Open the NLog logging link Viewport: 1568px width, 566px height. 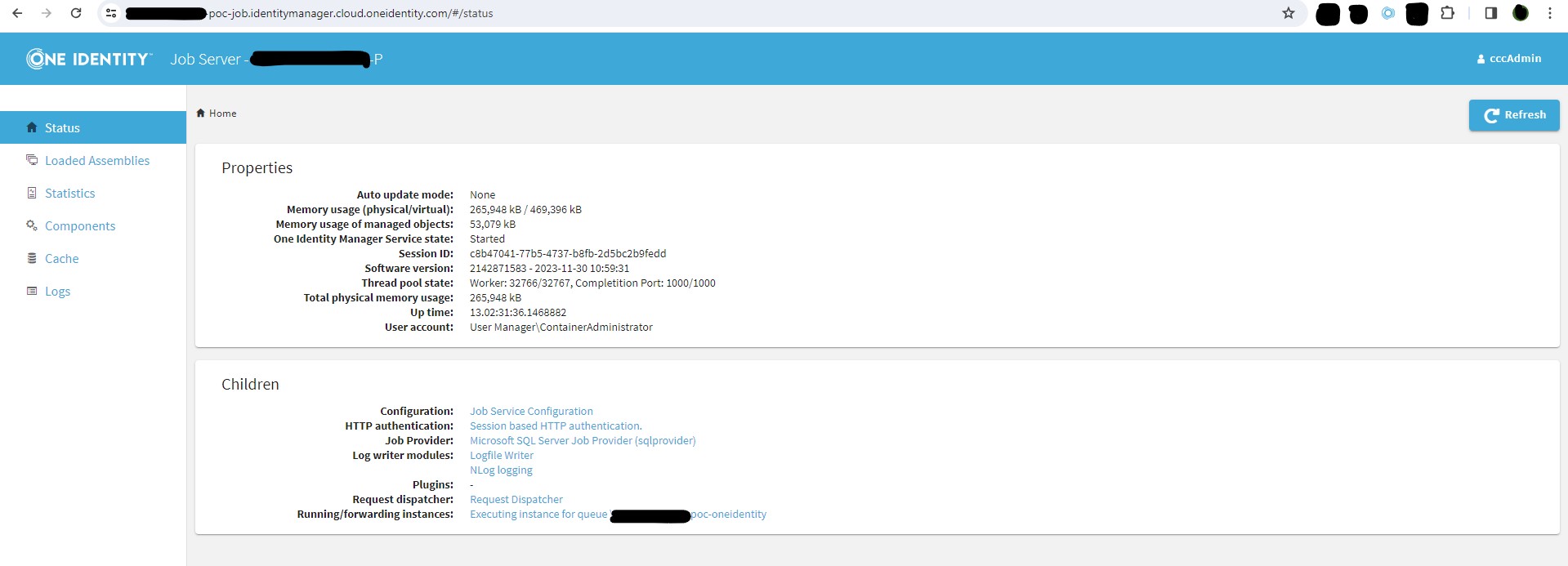point(501,470)
